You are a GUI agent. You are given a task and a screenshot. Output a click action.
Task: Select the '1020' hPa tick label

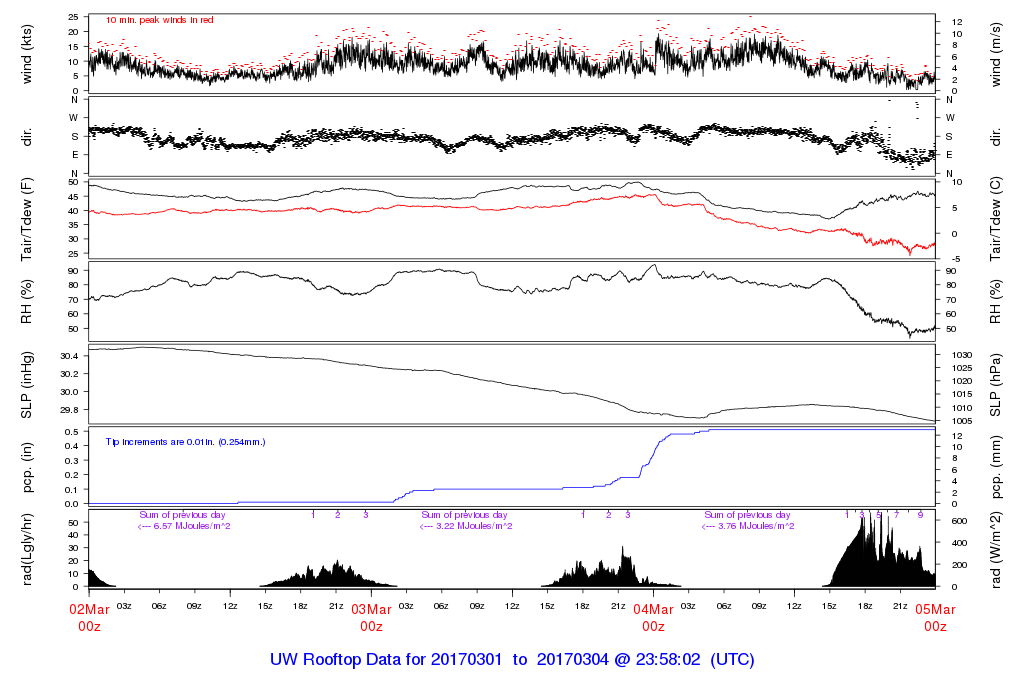tap(962, 381)
